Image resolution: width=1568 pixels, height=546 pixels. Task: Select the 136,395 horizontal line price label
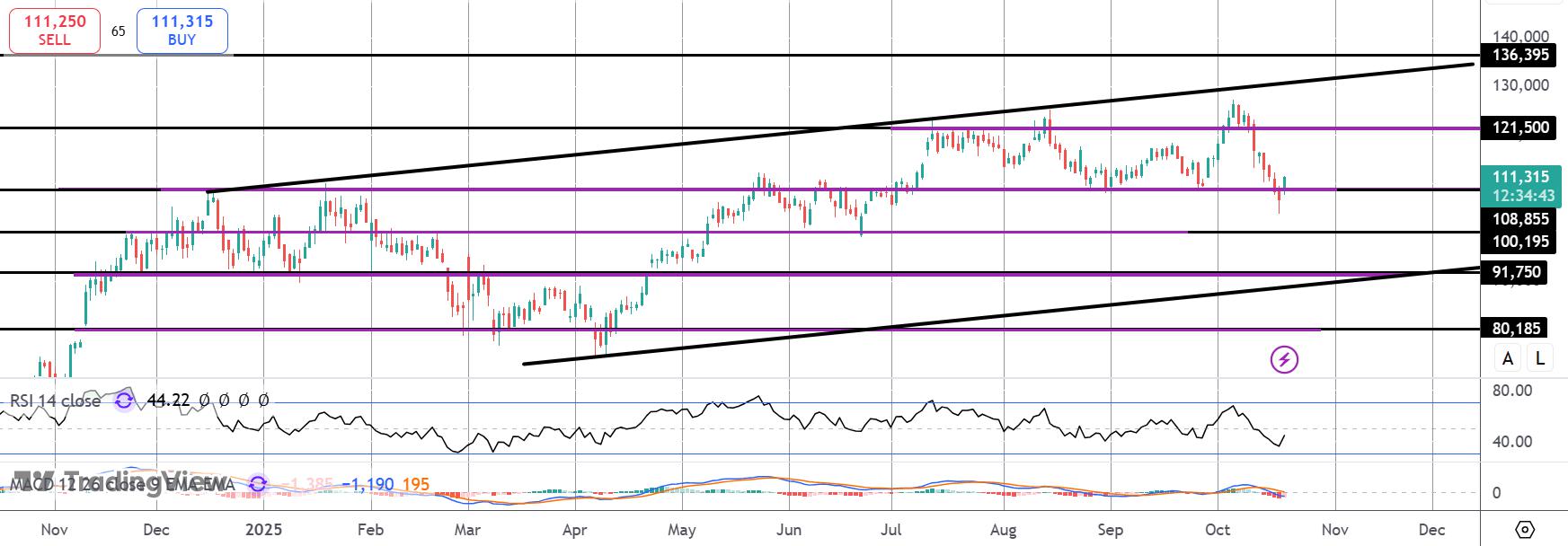(x=1520, y=55)
